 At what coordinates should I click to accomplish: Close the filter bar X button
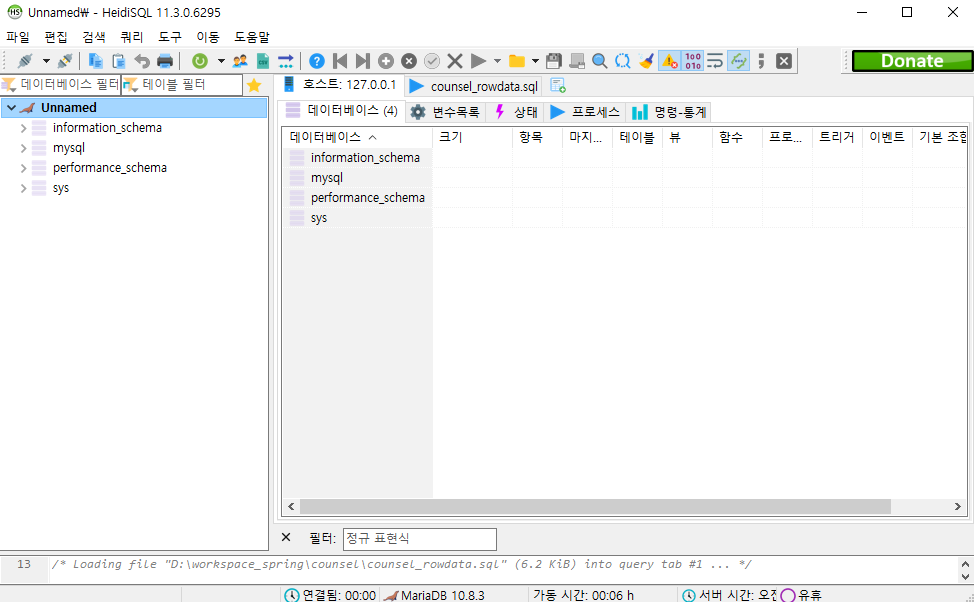(x=286, y=537)
